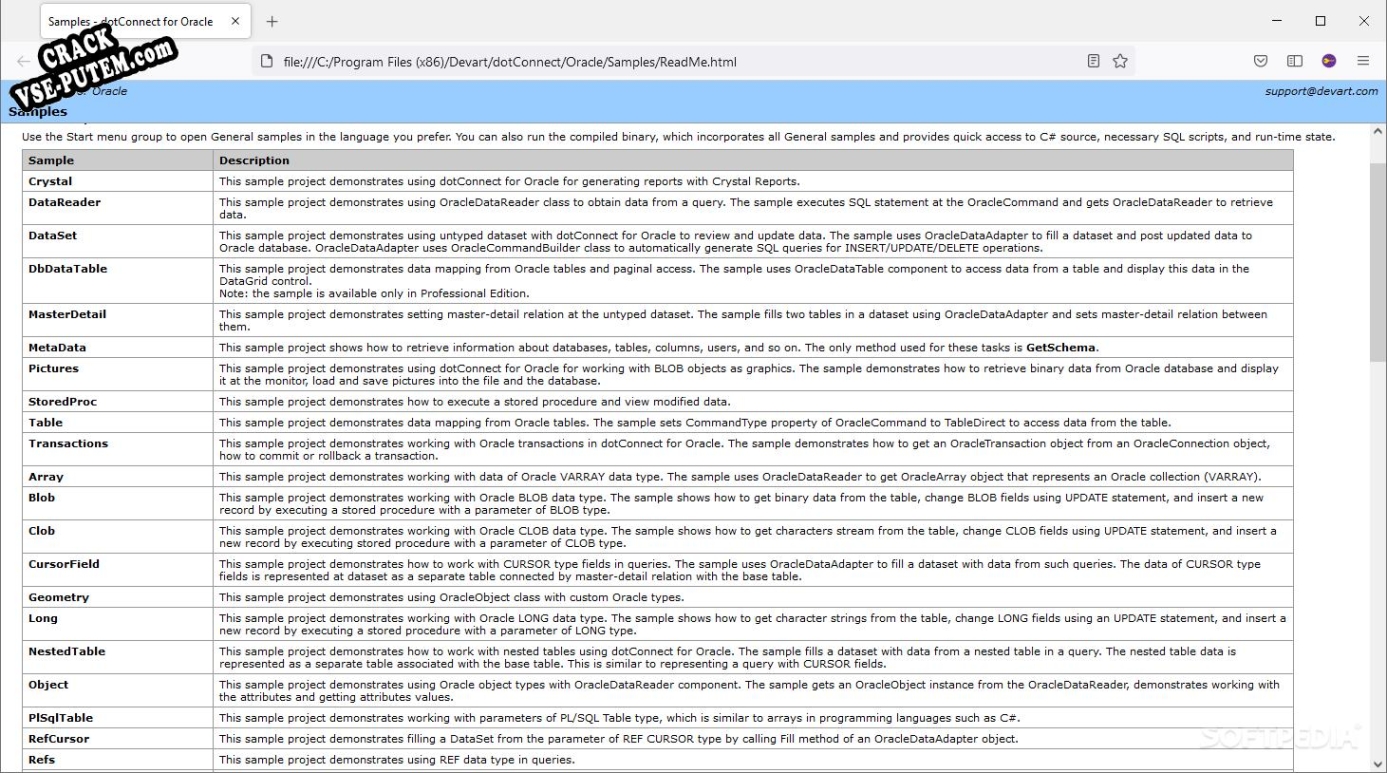Open the Firefox account avatar icon

click(x=1329, y=61)
